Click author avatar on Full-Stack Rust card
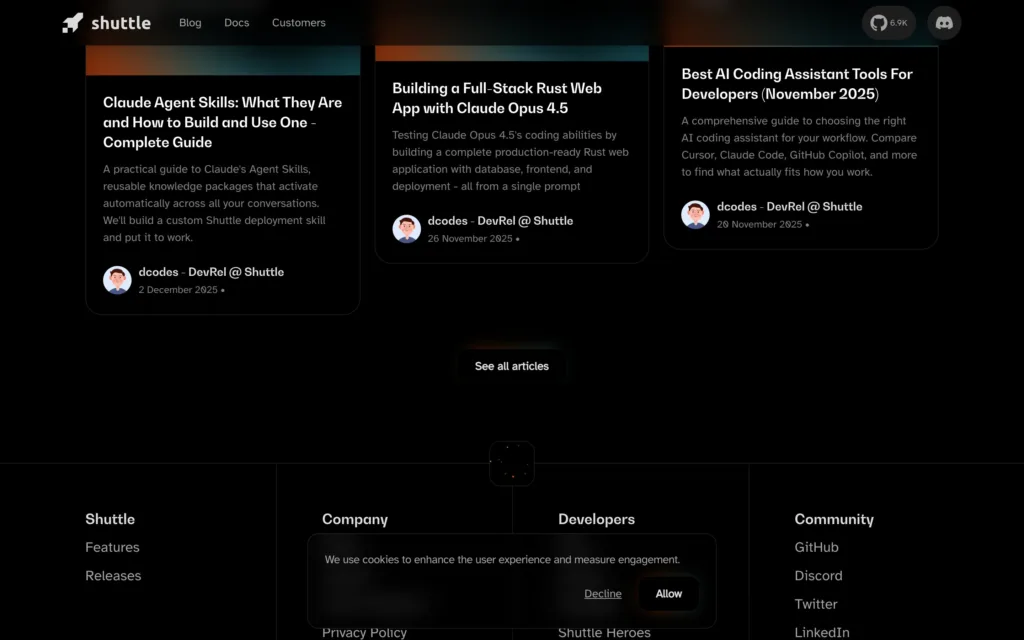Image resolution: width=1024 pixels, height=640 pixels. click(x=407, y=229)
